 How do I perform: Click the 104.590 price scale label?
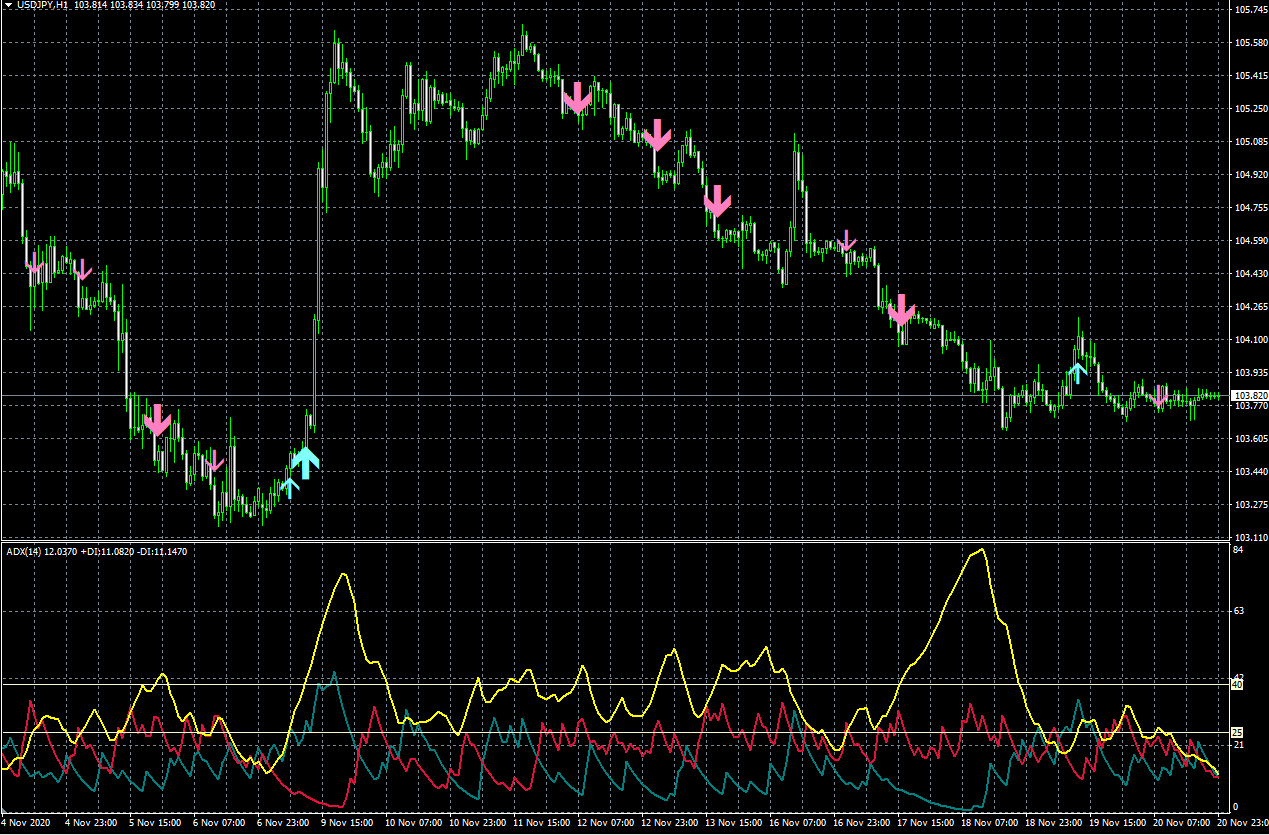pos(1250,241)
